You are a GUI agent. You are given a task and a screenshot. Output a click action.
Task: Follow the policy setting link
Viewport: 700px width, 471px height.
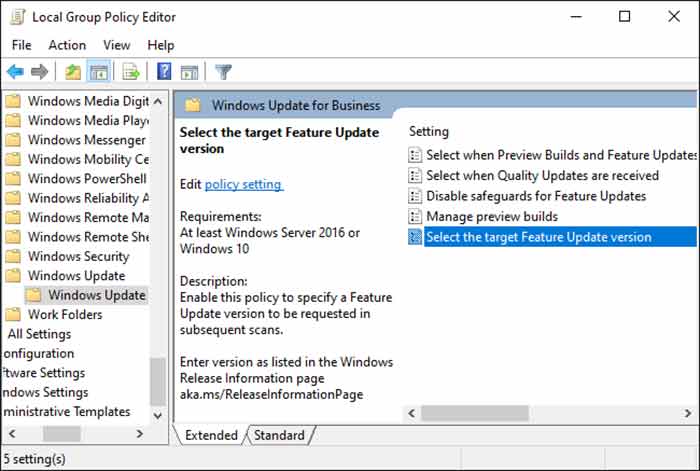pos(243,184)
